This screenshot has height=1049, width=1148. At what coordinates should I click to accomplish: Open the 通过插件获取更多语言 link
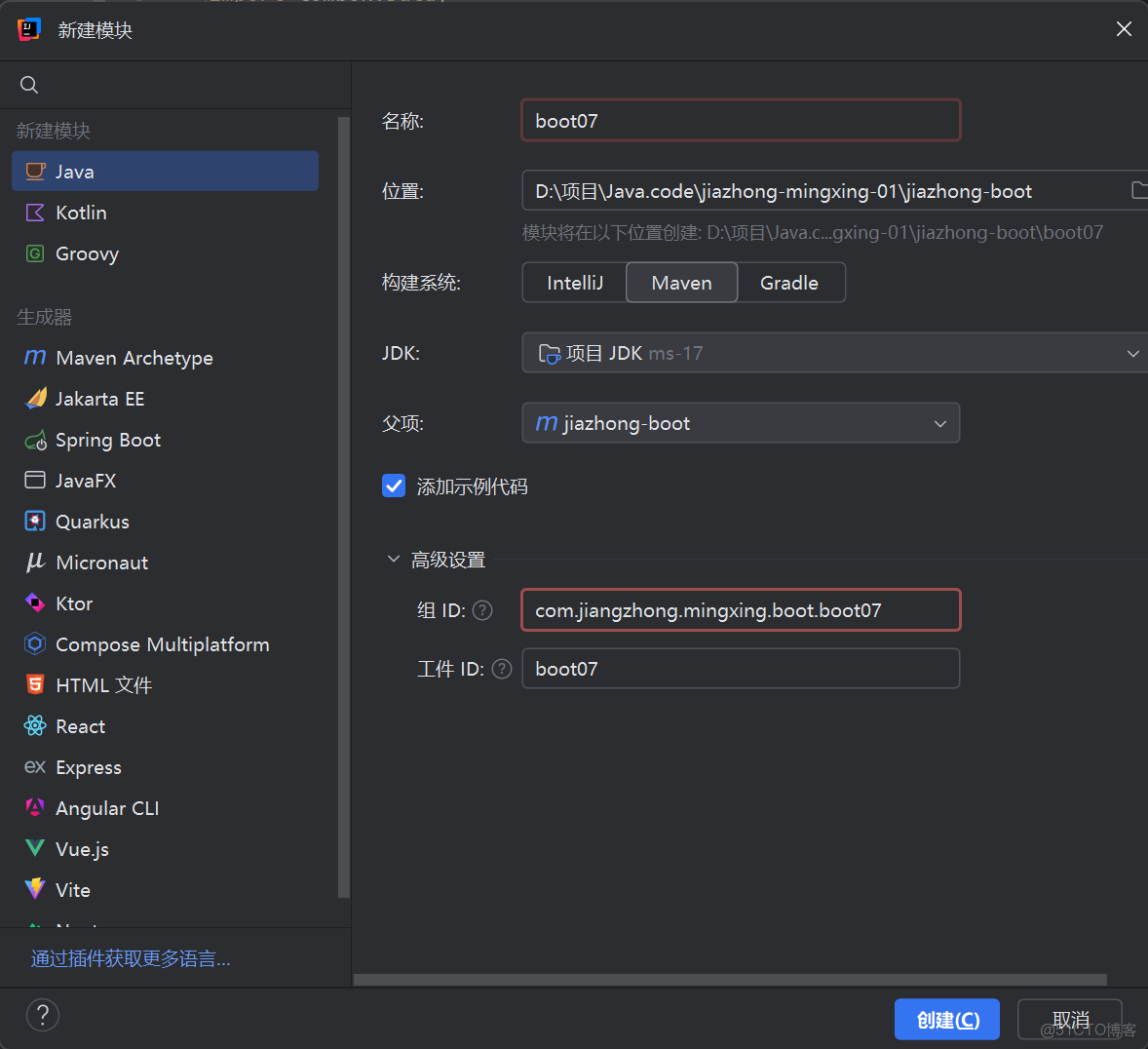[130, 957]
